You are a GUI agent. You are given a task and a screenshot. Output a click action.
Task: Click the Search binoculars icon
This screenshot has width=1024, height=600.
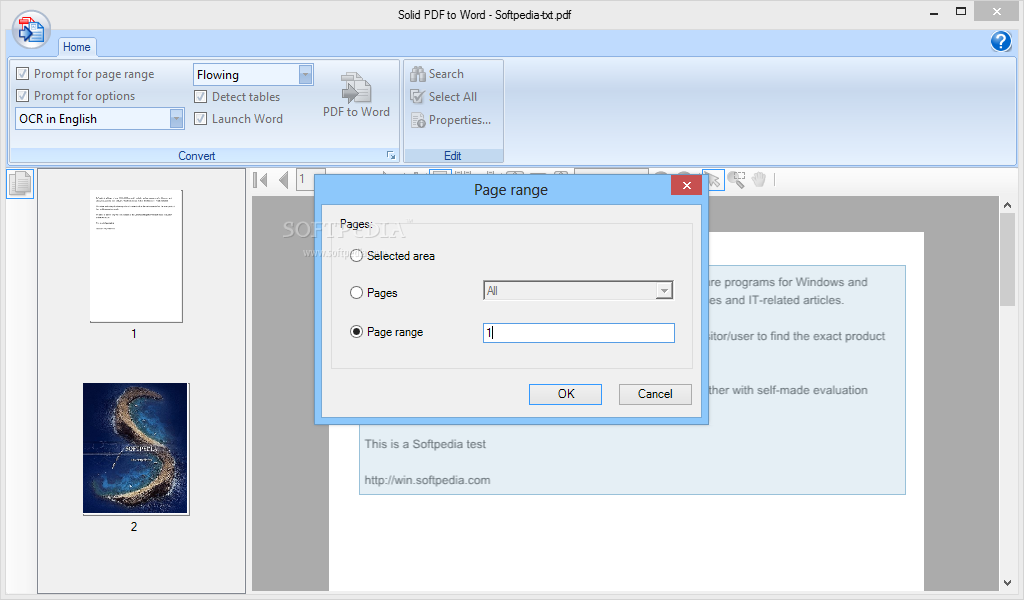coord(417,74)
